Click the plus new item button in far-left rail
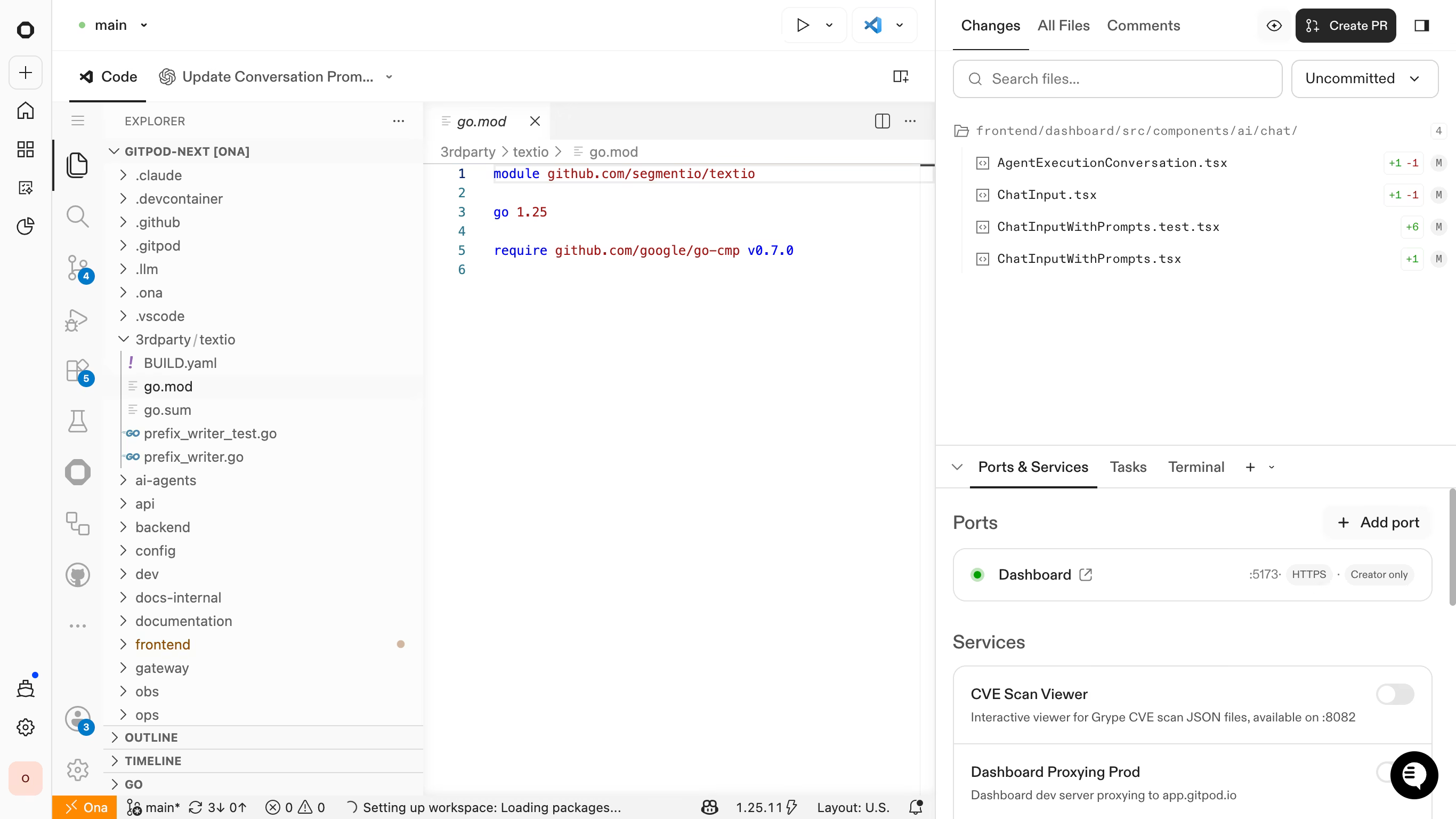This screenshot has width=1456, height=819. pyautogui.click(x=26, y=73)
